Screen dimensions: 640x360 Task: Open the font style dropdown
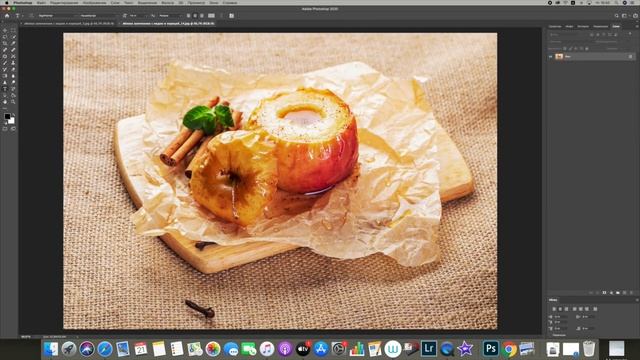pos(100,16)
